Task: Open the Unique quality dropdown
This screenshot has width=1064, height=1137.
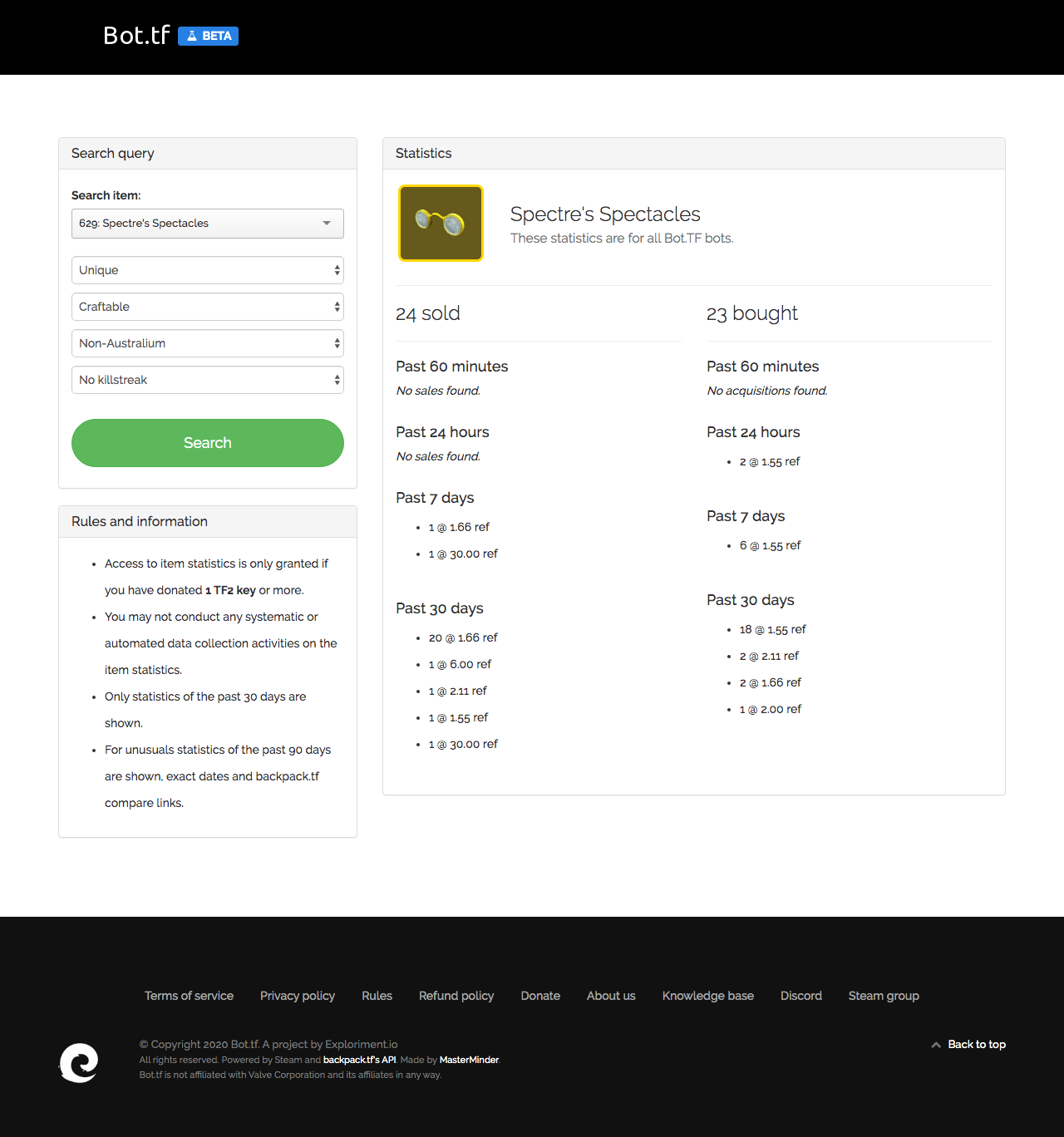Action: pyautogui.click(x=208, y=270)
